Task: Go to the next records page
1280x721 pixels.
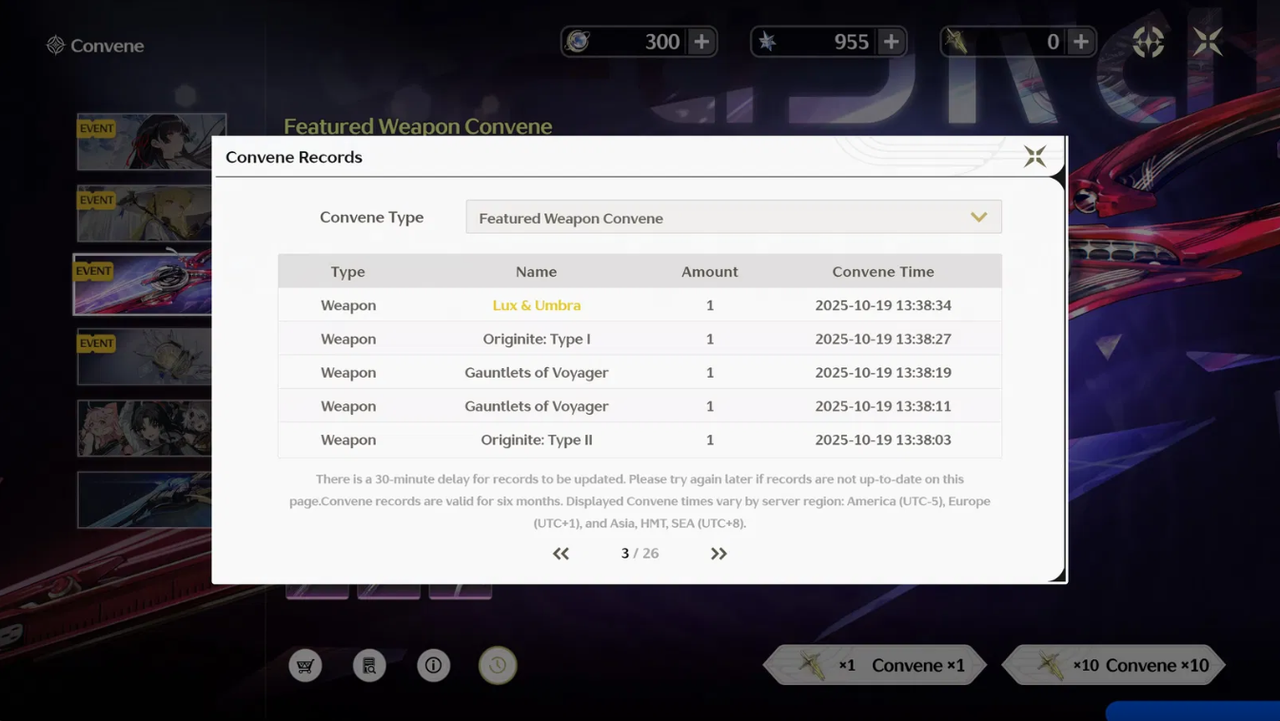Action: [718, 554]
